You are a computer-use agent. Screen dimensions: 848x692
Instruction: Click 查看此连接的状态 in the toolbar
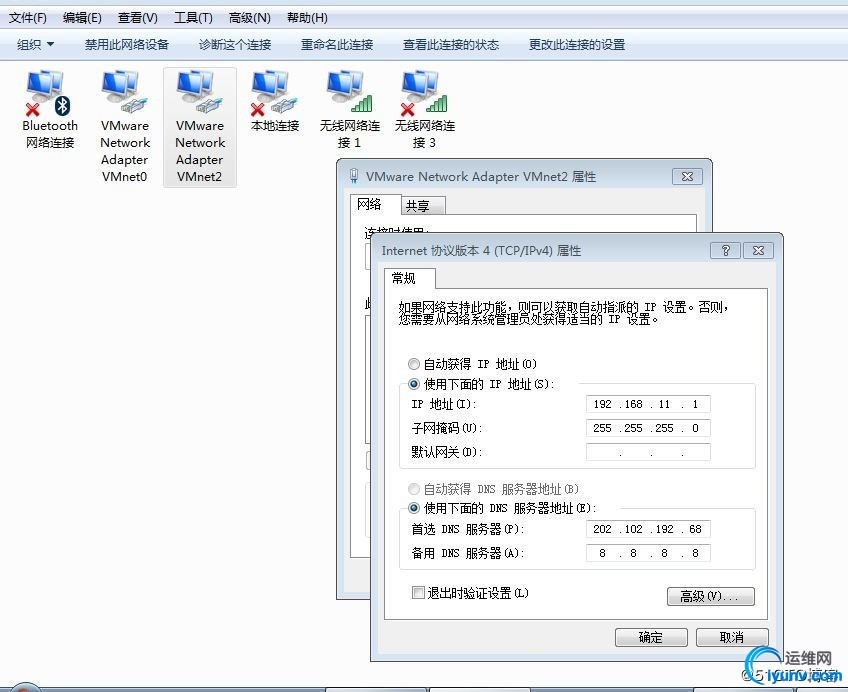450,44
